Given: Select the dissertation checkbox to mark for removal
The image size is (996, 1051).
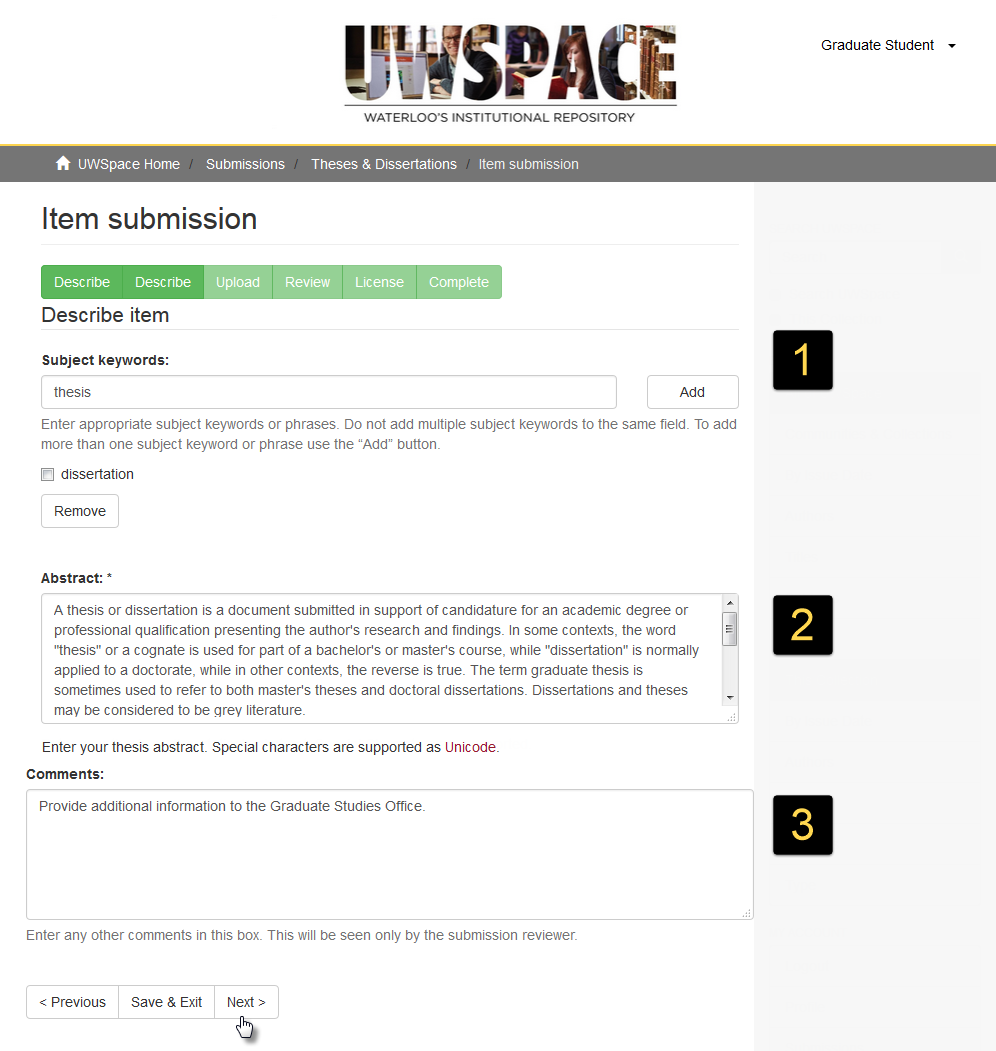Looking at the screenshot, I should pyautogui.click(x=47, y=474).
